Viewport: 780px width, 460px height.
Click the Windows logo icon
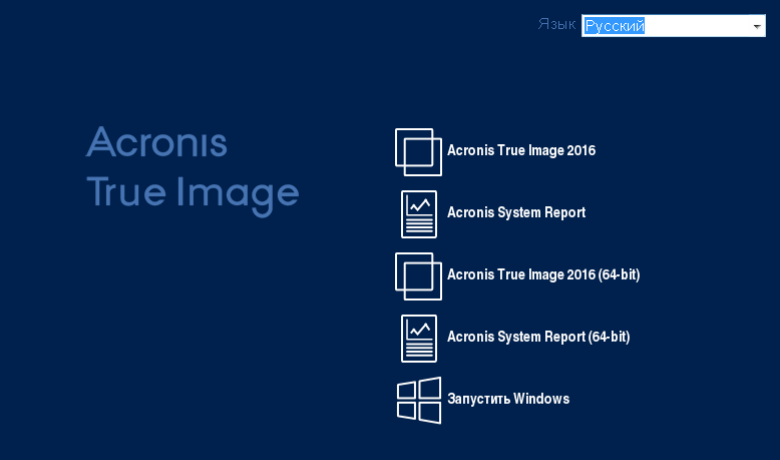tap(419, 400)
